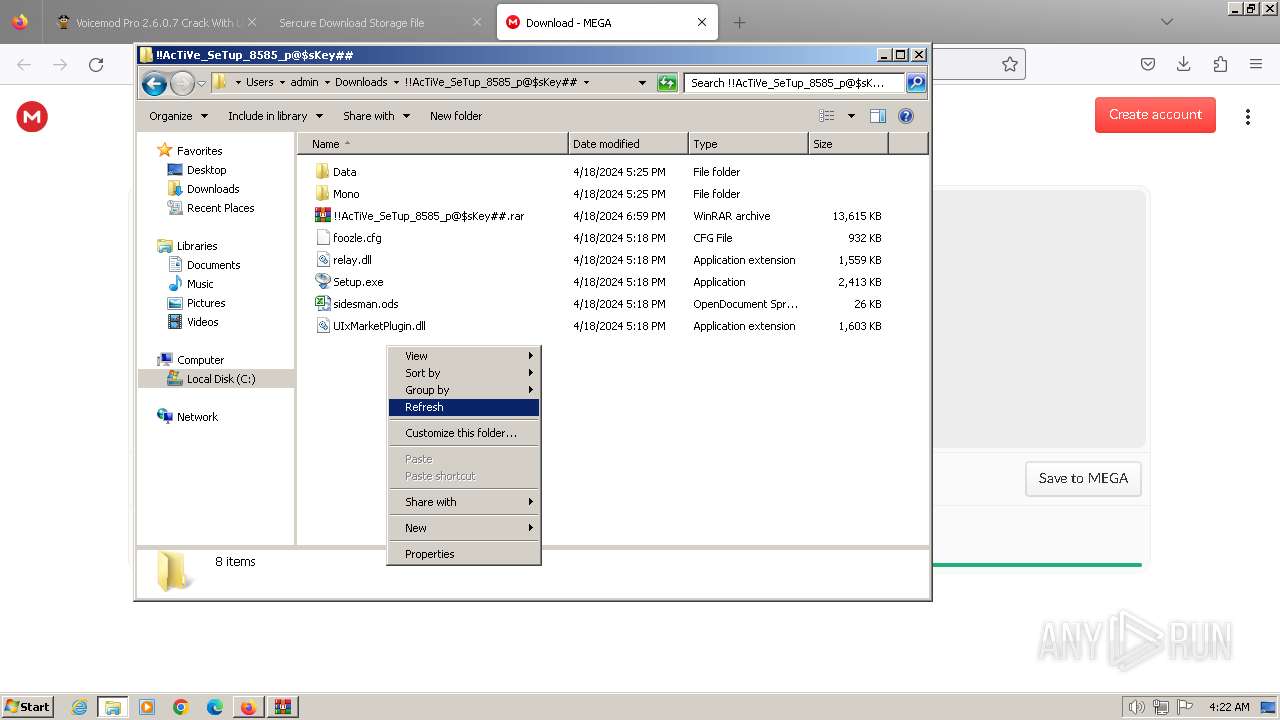
Task: Select Network in navigation pane
Action: [x=197, y=417]
